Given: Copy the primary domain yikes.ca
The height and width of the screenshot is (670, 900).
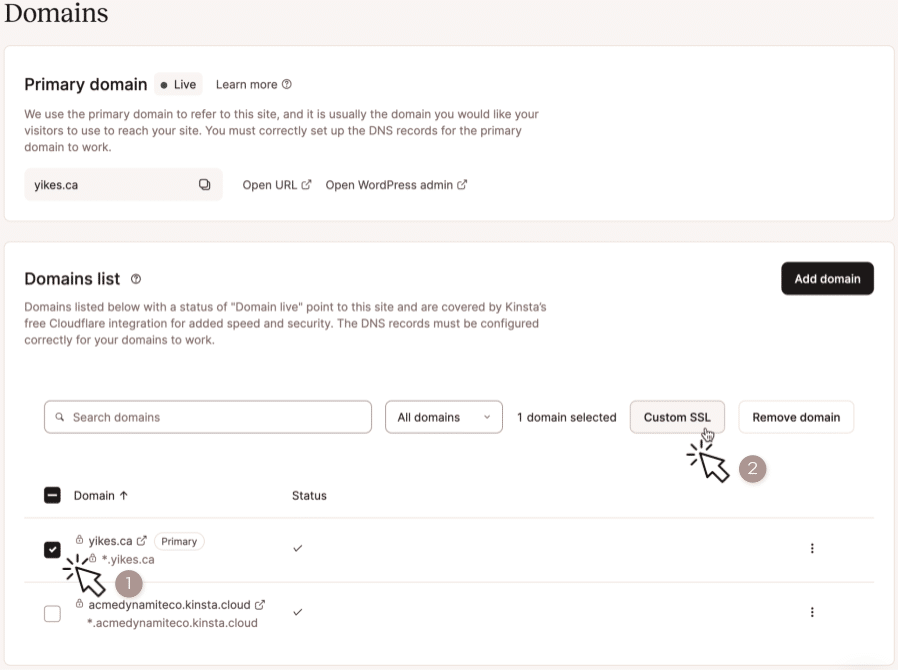Looking at the screenshot, I should 207,184.
